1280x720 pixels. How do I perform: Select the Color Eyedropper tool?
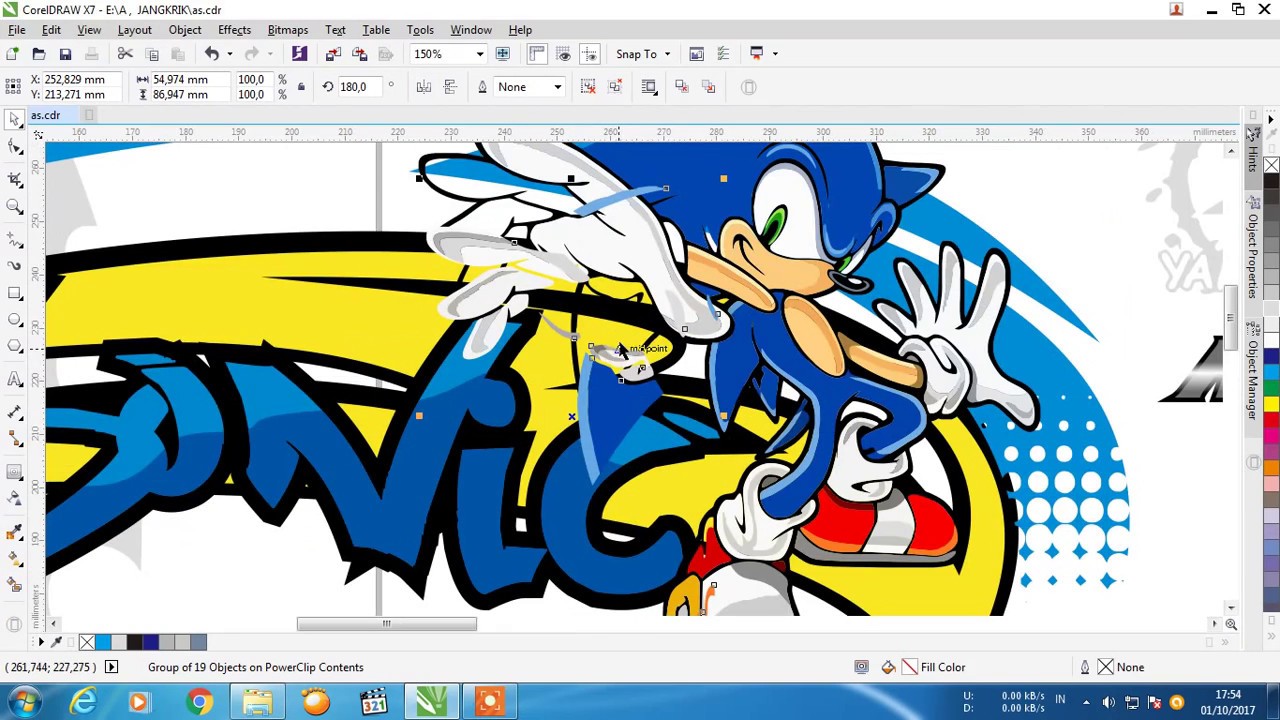pyautogui.click(x=15, y=530)
